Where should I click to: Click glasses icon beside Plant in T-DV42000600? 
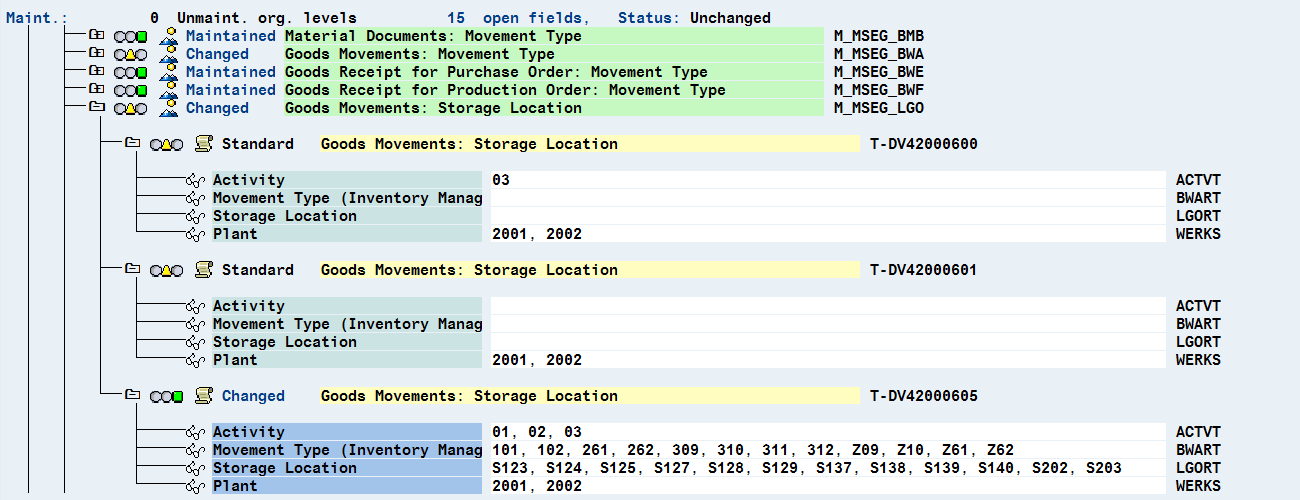195,234
